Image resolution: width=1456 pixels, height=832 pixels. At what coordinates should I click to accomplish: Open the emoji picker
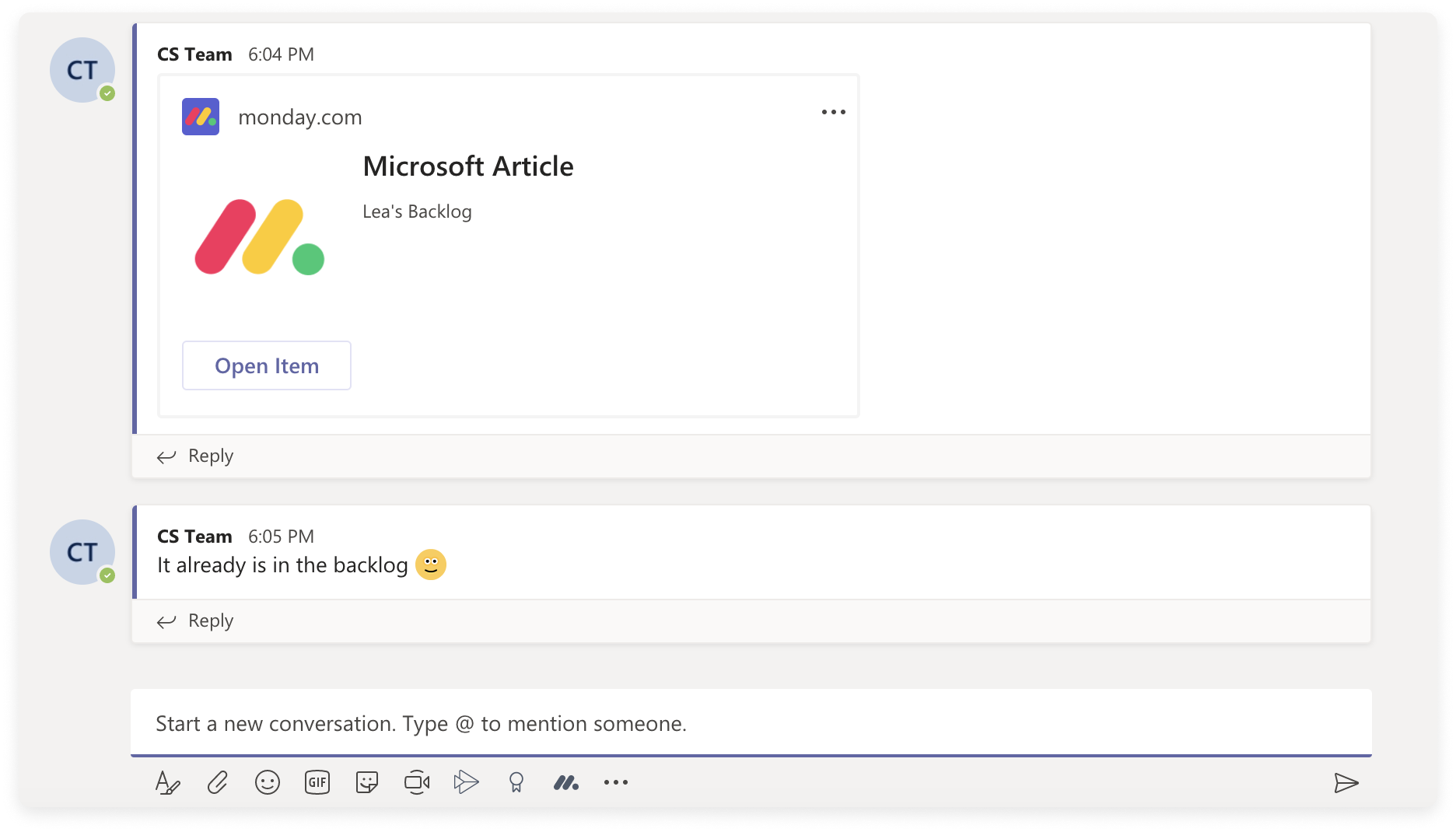[x=268, y=782]
